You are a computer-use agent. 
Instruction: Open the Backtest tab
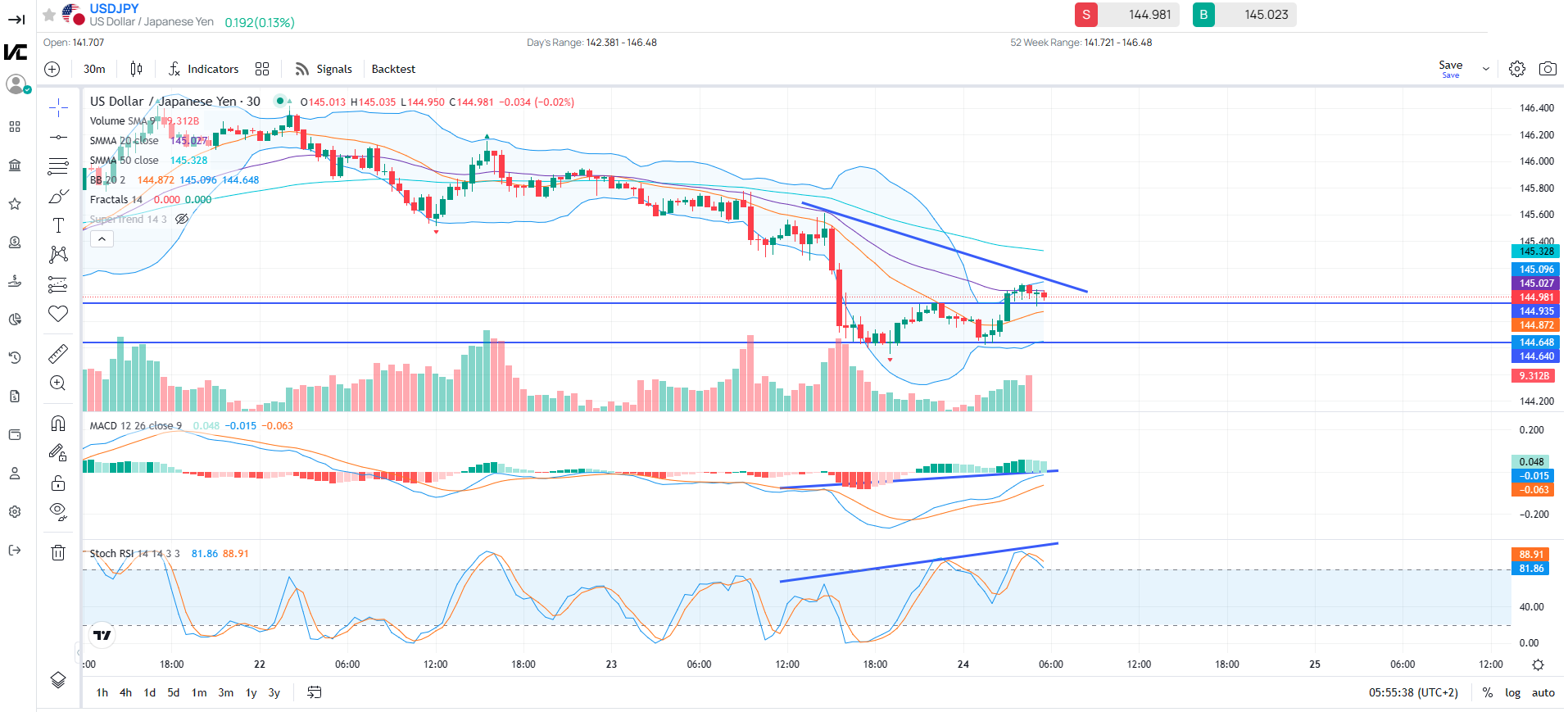(x=393, y=69)
